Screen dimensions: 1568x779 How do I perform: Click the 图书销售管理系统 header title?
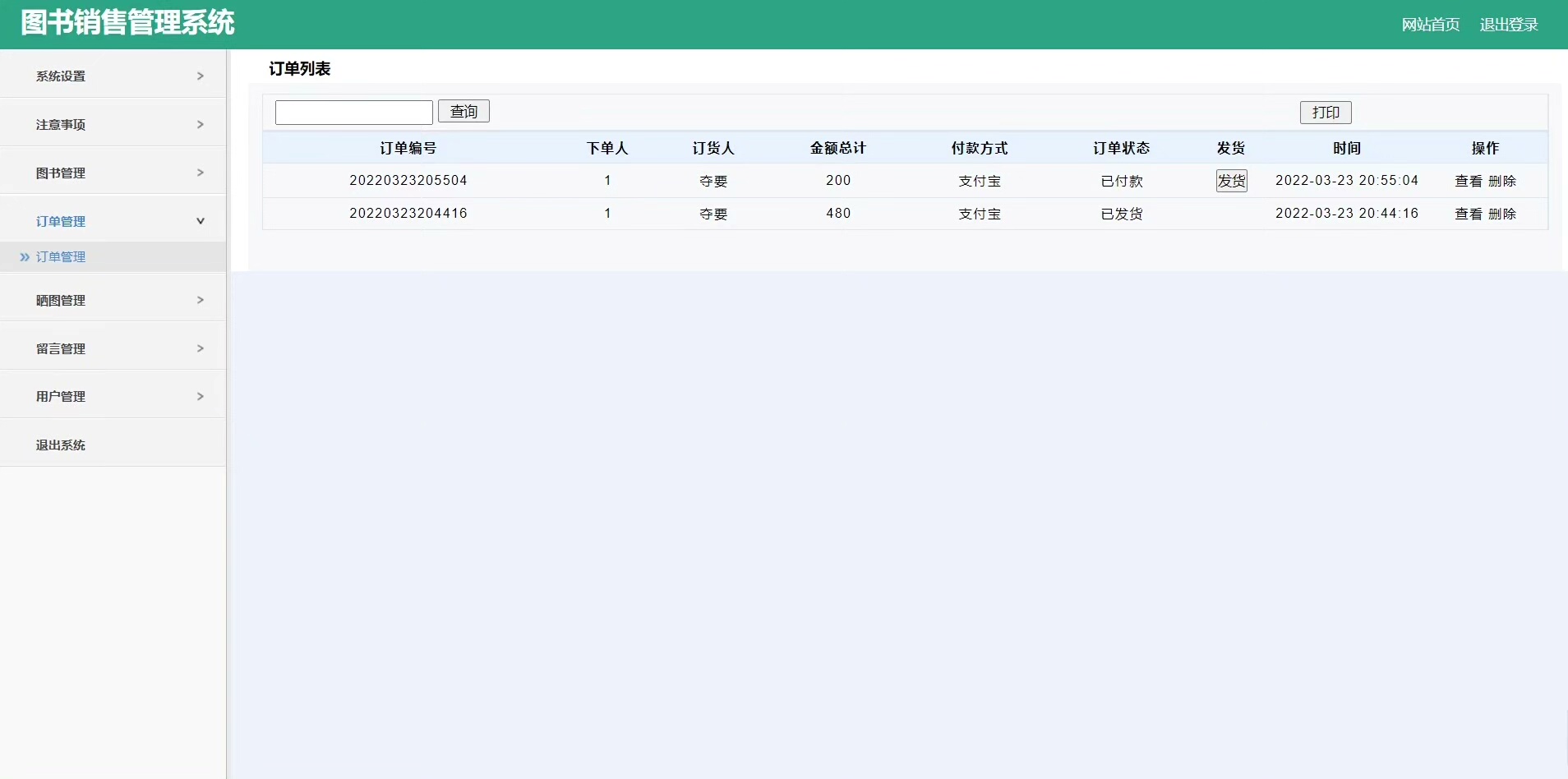pyautogui.click(x=128, y=23)
